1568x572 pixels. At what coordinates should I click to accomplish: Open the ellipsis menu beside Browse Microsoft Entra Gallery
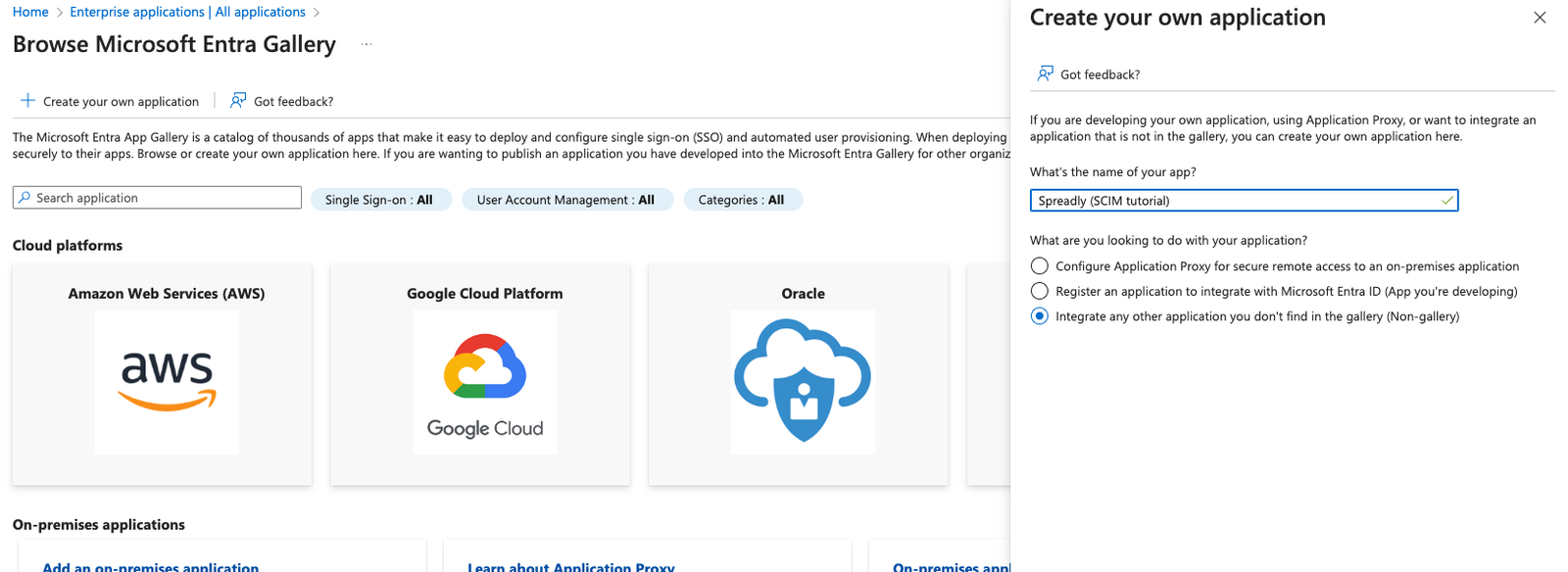(x=367, y=45)
